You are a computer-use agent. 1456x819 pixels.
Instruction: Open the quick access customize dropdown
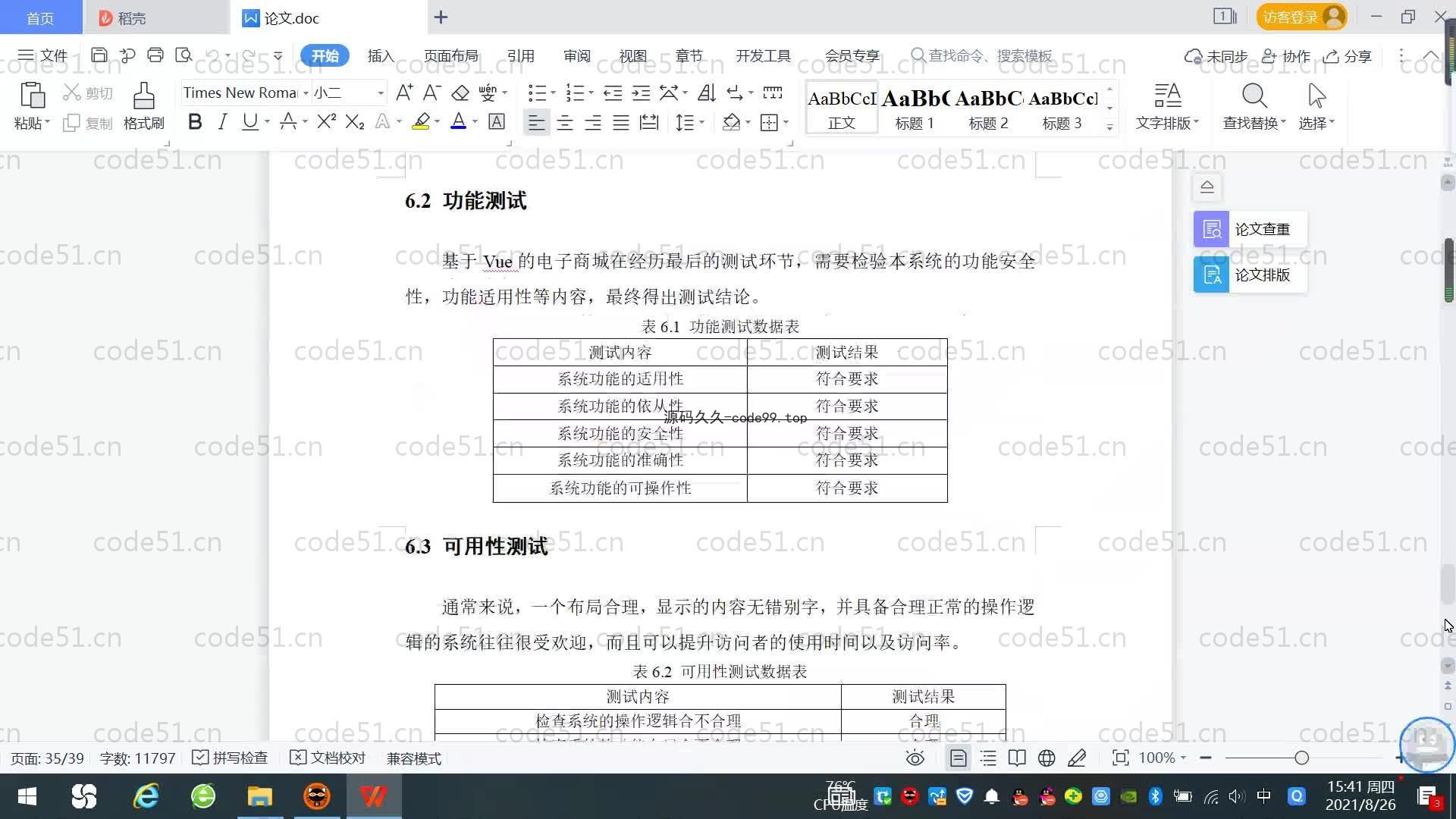(x=278, y=55)
